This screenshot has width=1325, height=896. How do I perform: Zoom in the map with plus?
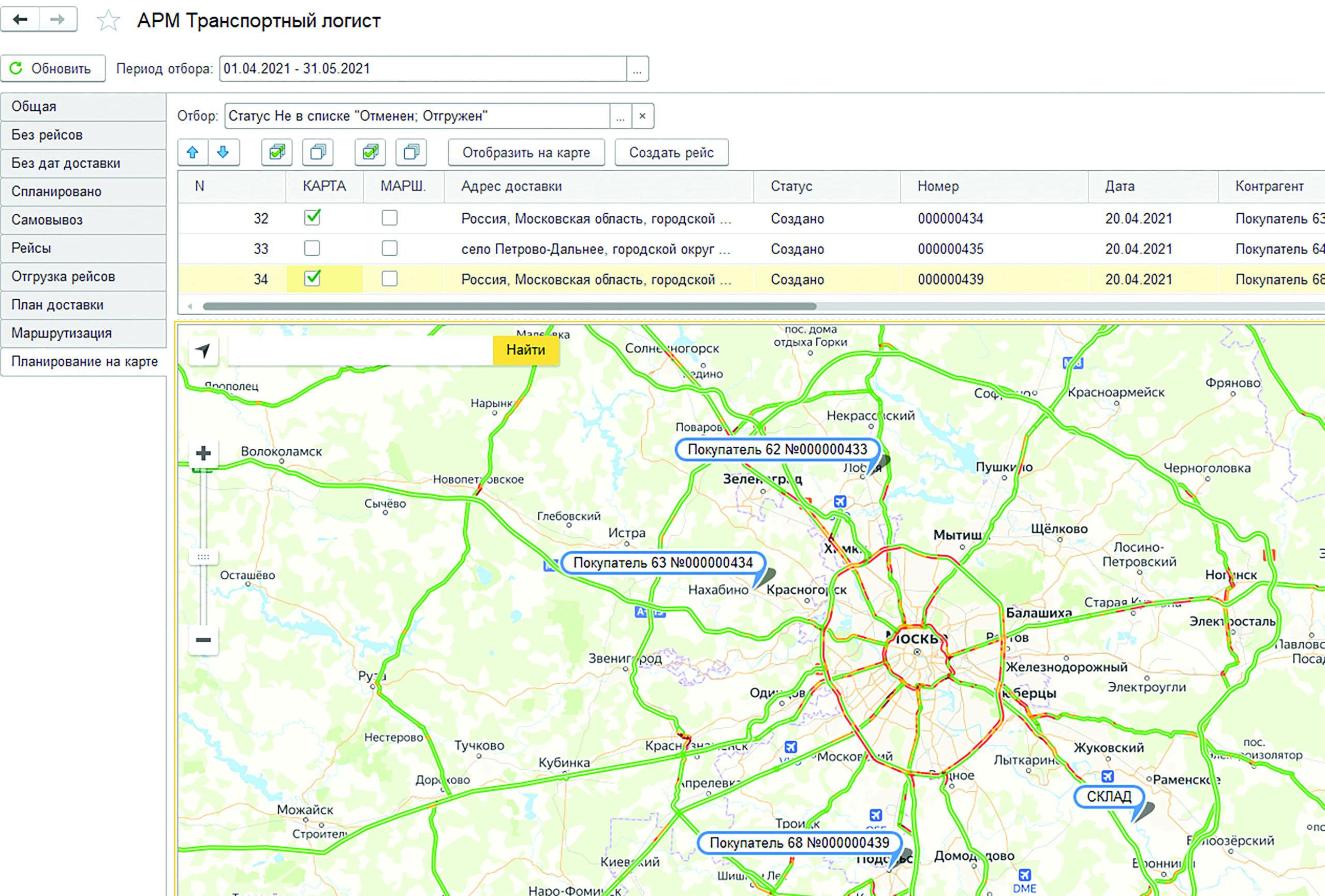pyautogui.click(x=203, y=453)
